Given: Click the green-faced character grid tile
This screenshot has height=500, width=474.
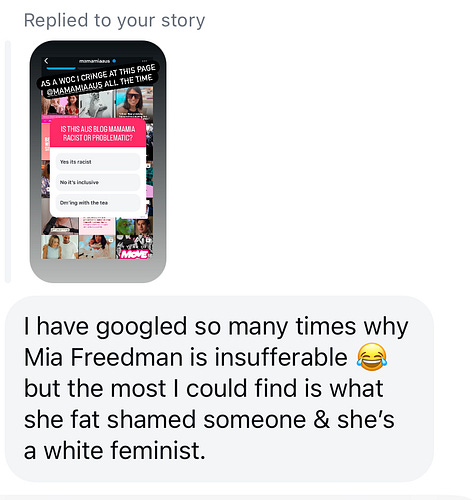Looking at the screenshot, I should [x=127, y=226].
